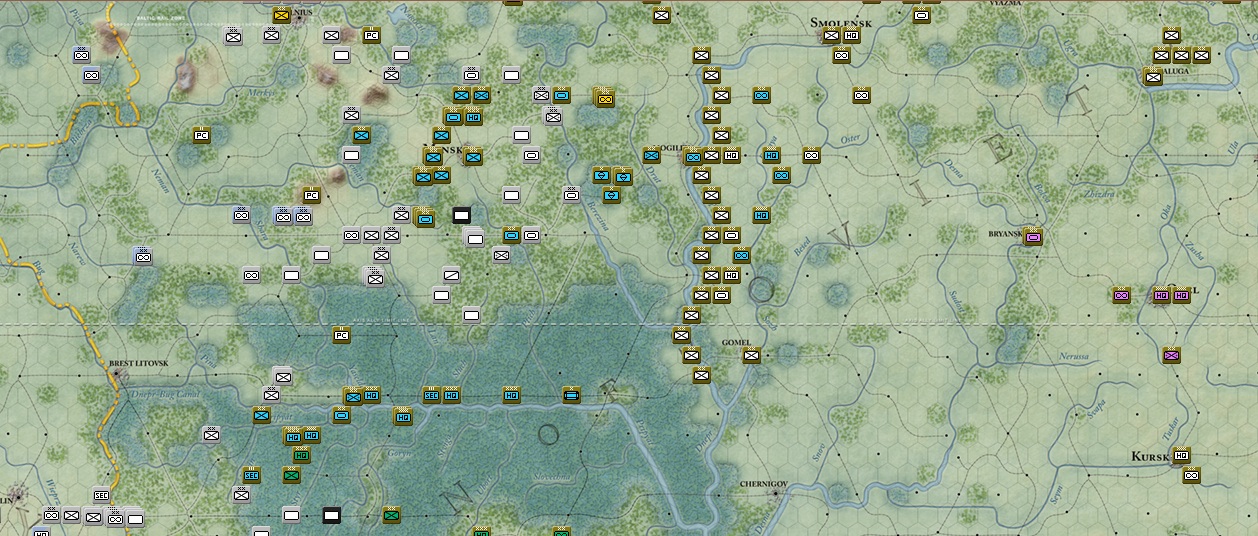1258x536 pixels.
Task: Select the gray SEC counter near the border
Action: click(101, 495)
